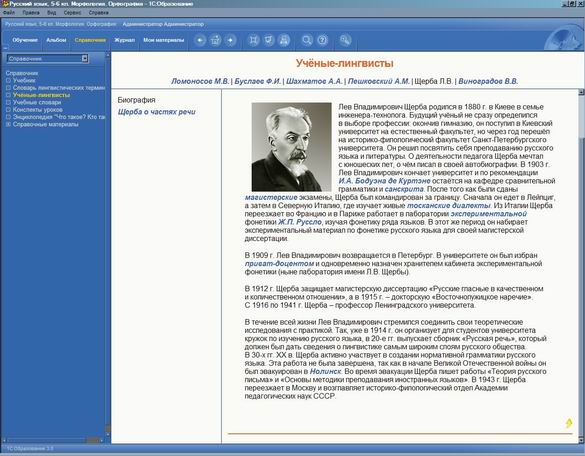Open the Сервис menu

pos(72,12)
